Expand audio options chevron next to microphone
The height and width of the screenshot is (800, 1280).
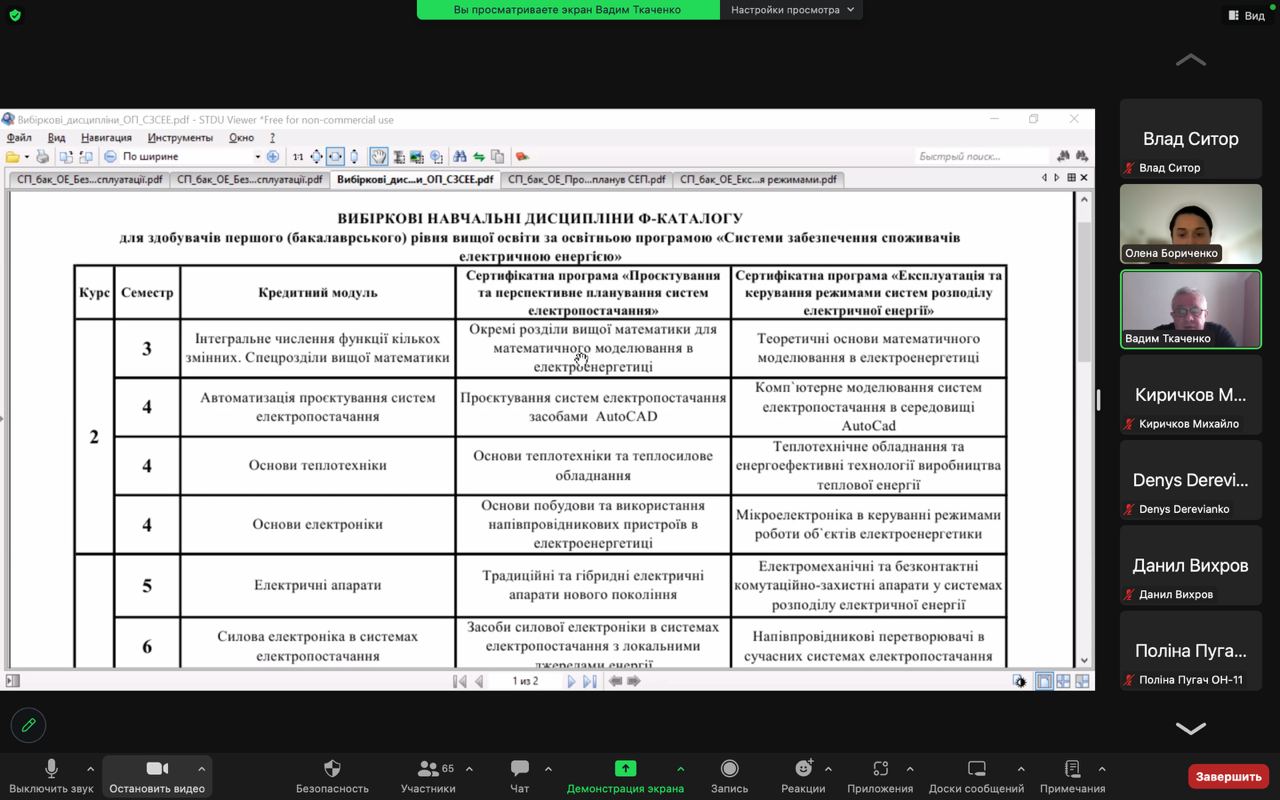click(x=90, y=769)
